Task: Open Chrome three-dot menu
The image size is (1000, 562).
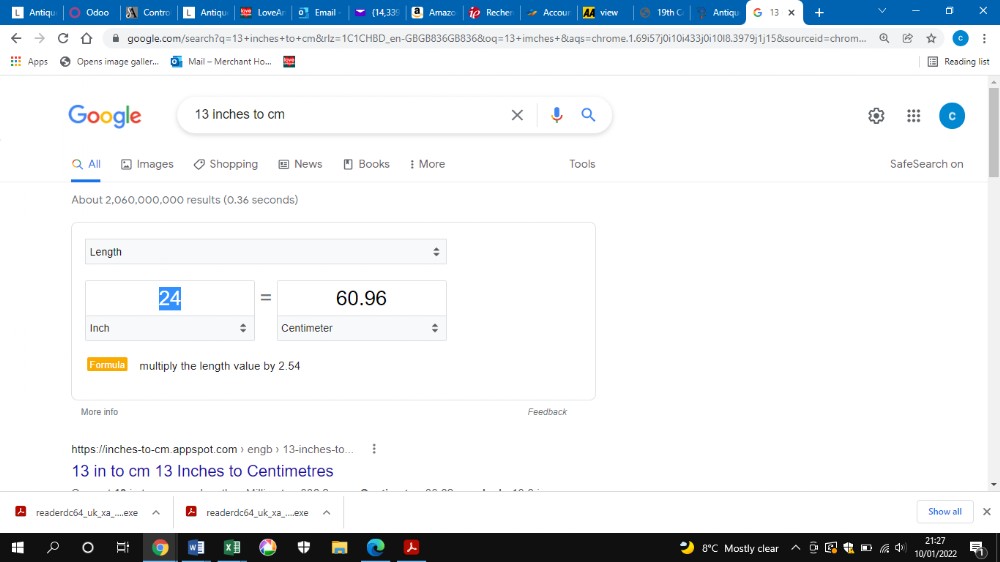Action: point(984,38)
